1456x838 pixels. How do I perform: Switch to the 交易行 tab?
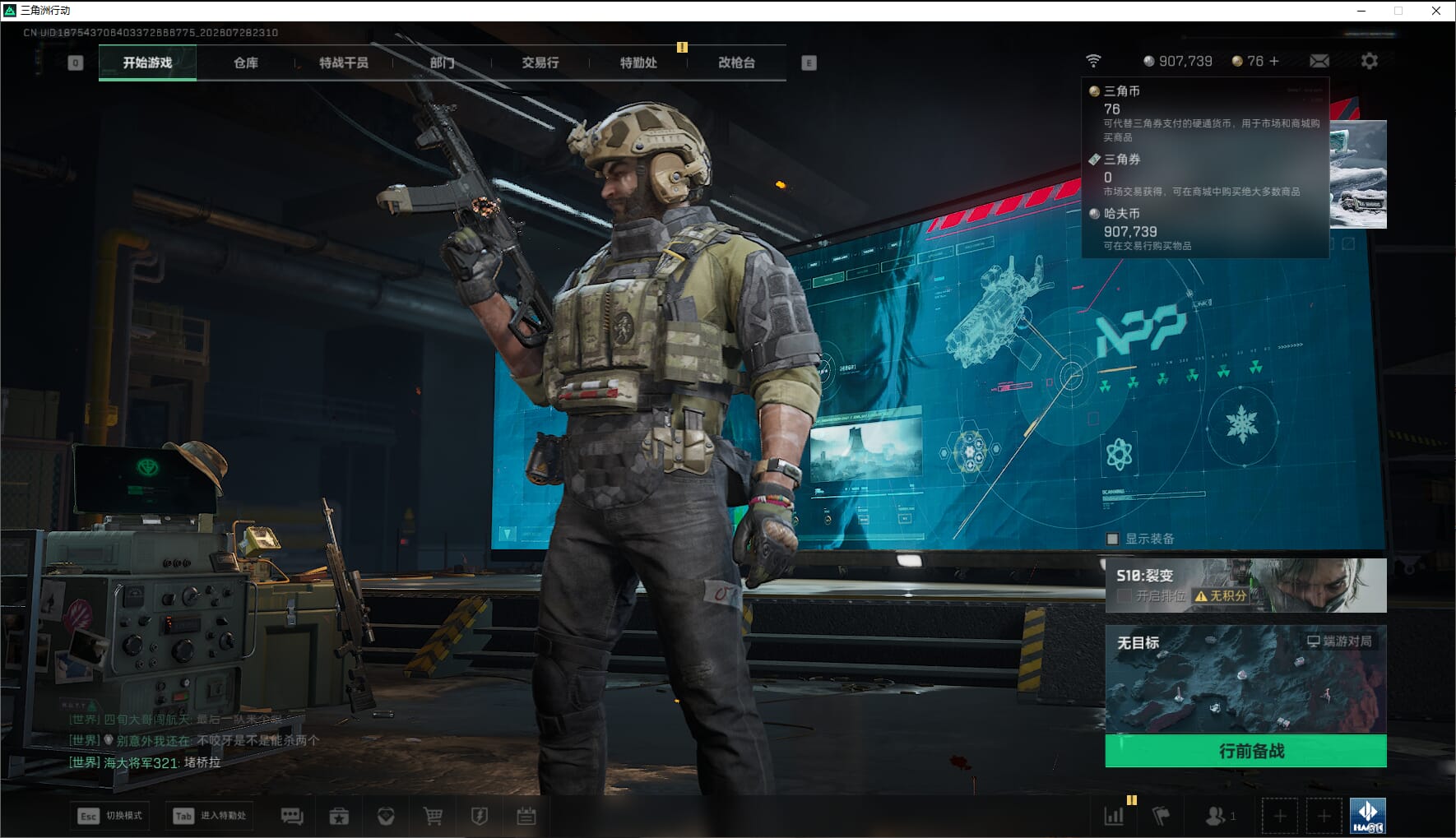(x=540, y=63)
